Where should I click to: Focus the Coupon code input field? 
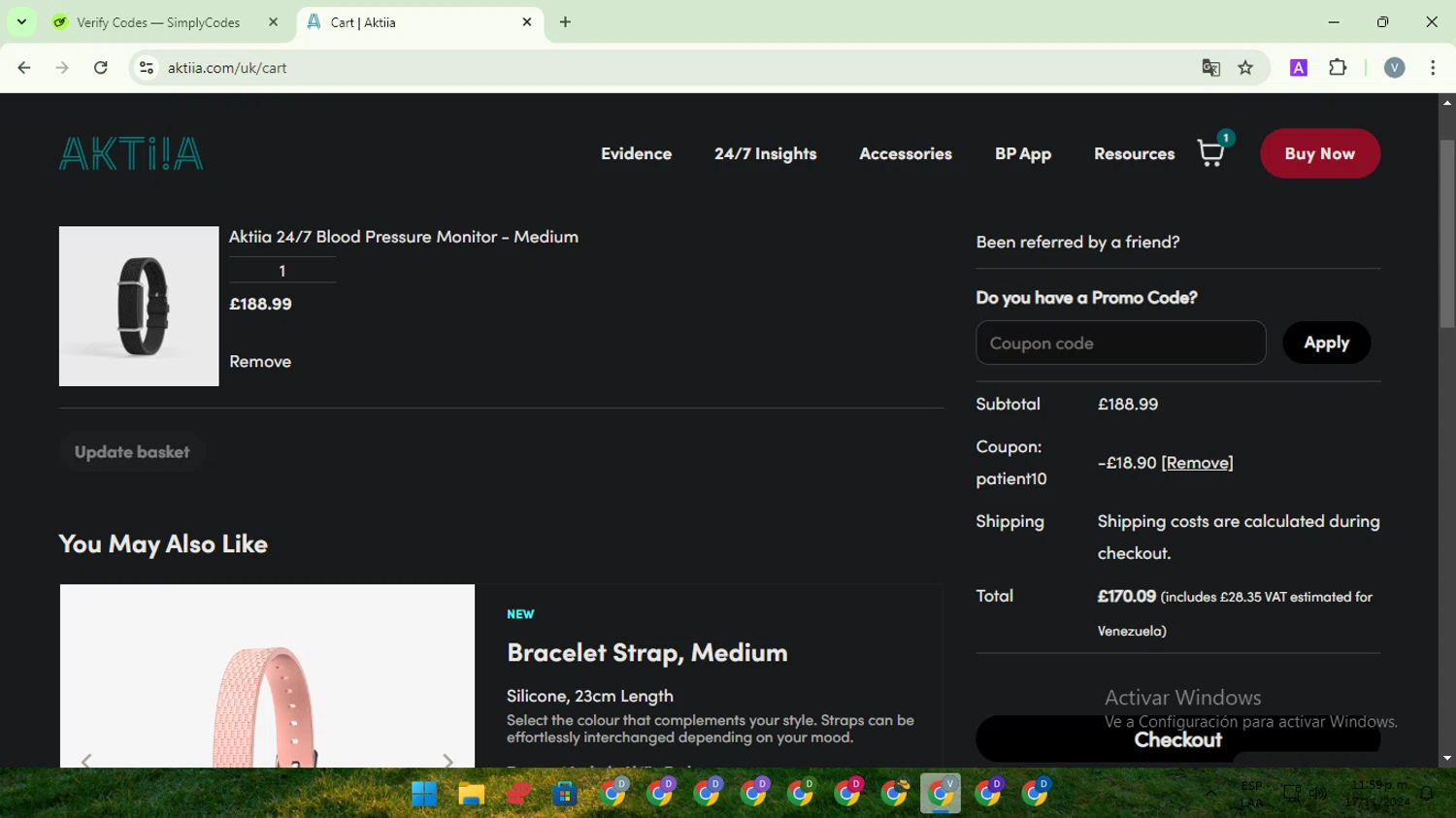(1121, 343)
